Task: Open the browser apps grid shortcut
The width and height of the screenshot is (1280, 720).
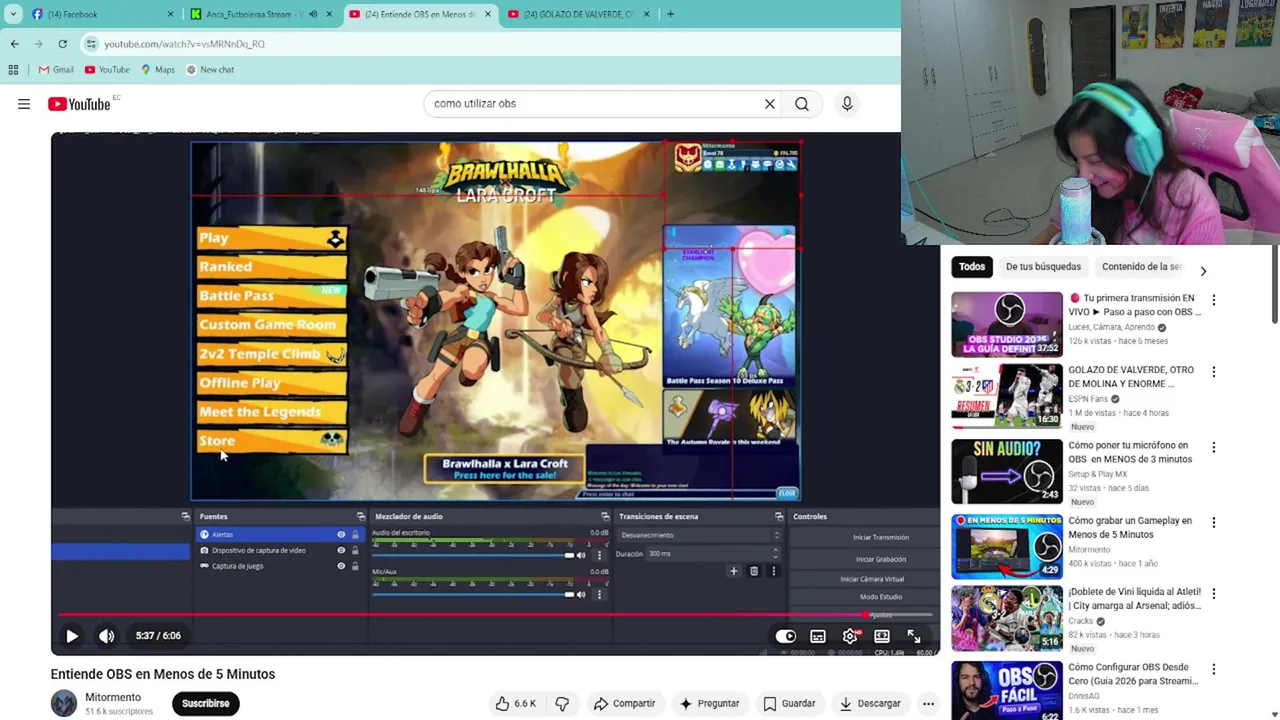Action: (13, 70)
